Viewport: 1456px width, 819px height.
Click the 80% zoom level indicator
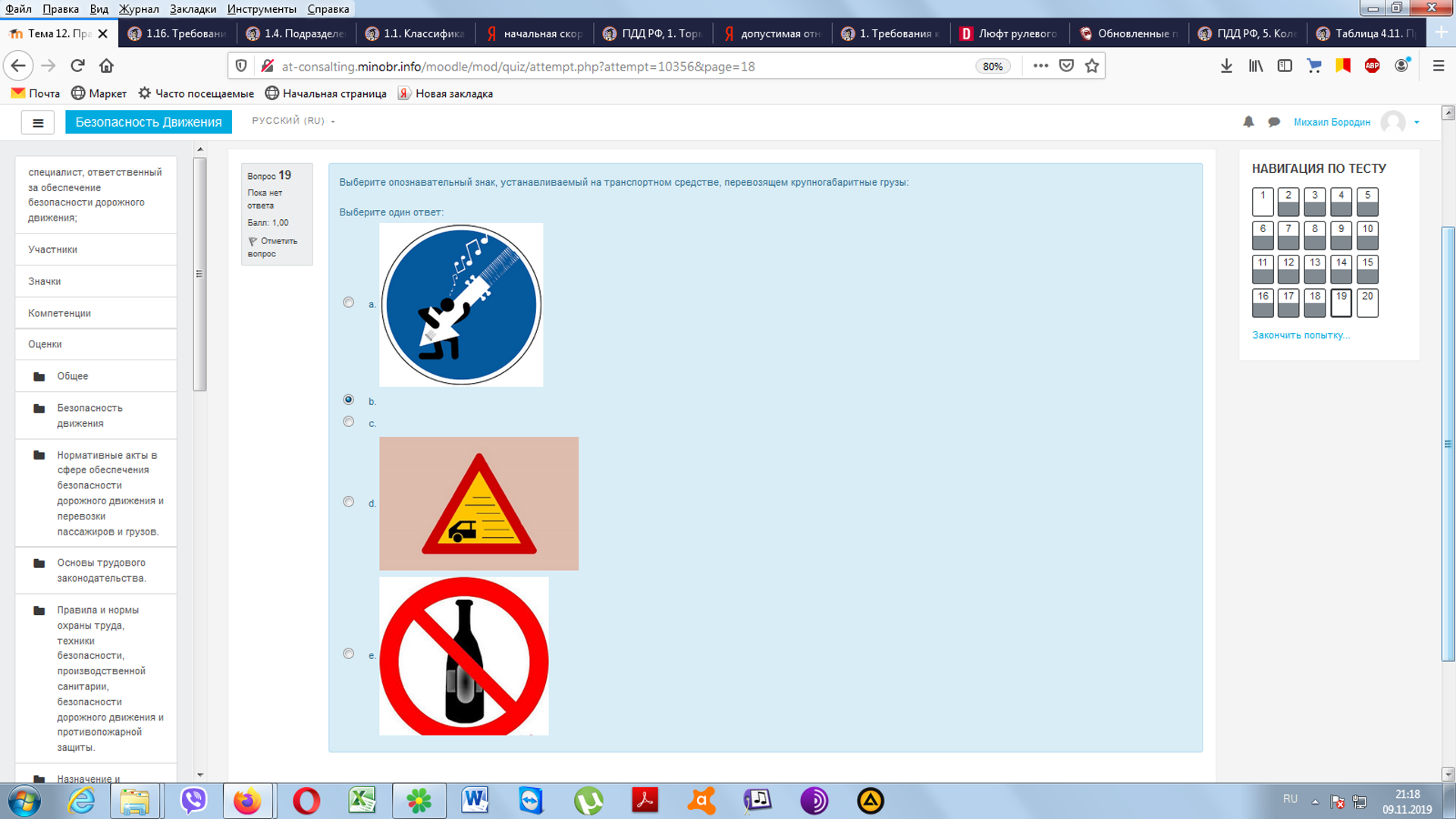tap(993, 66)
